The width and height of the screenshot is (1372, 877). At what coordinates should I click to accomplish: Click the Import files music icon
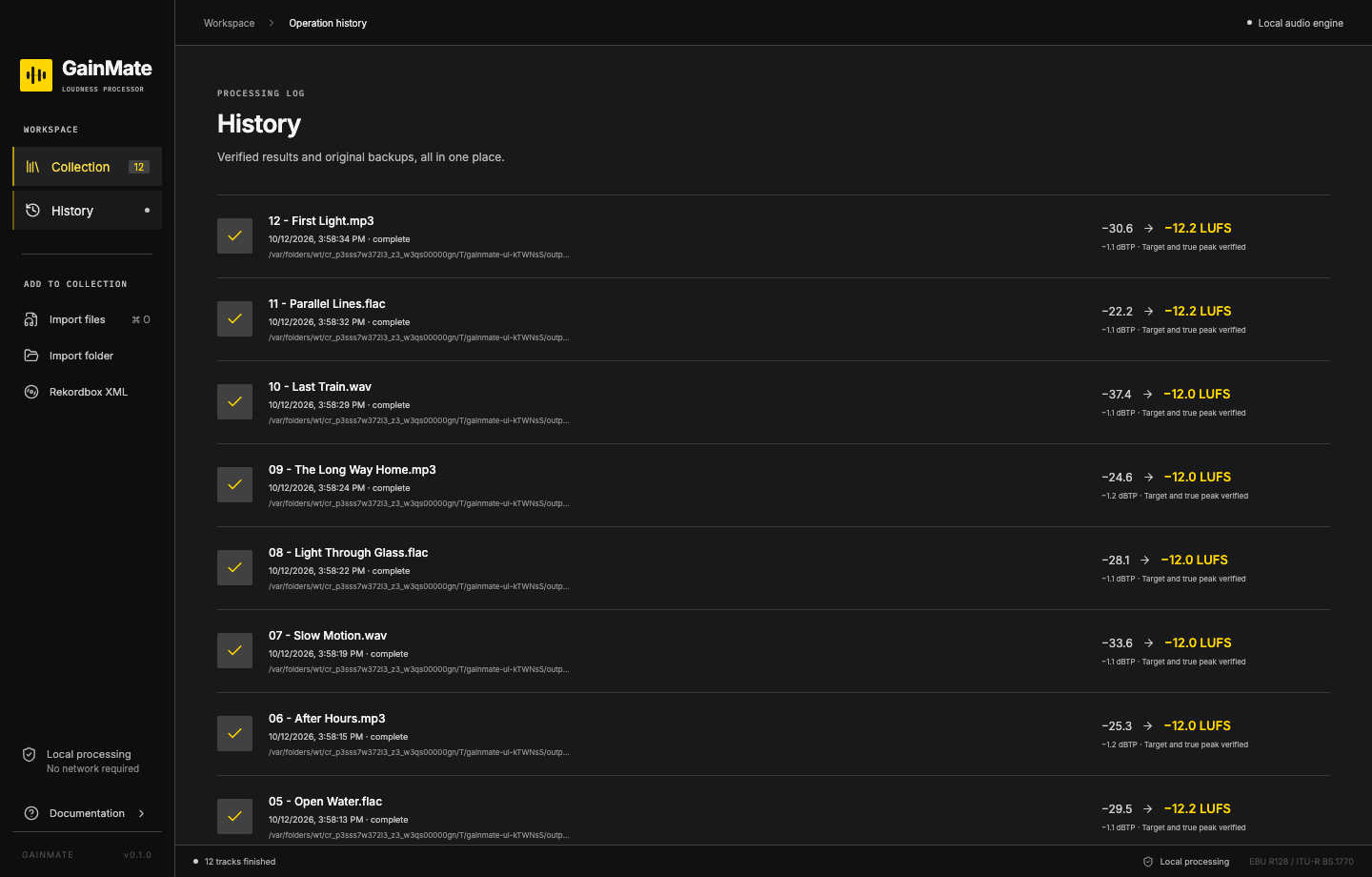coord(31,319)
